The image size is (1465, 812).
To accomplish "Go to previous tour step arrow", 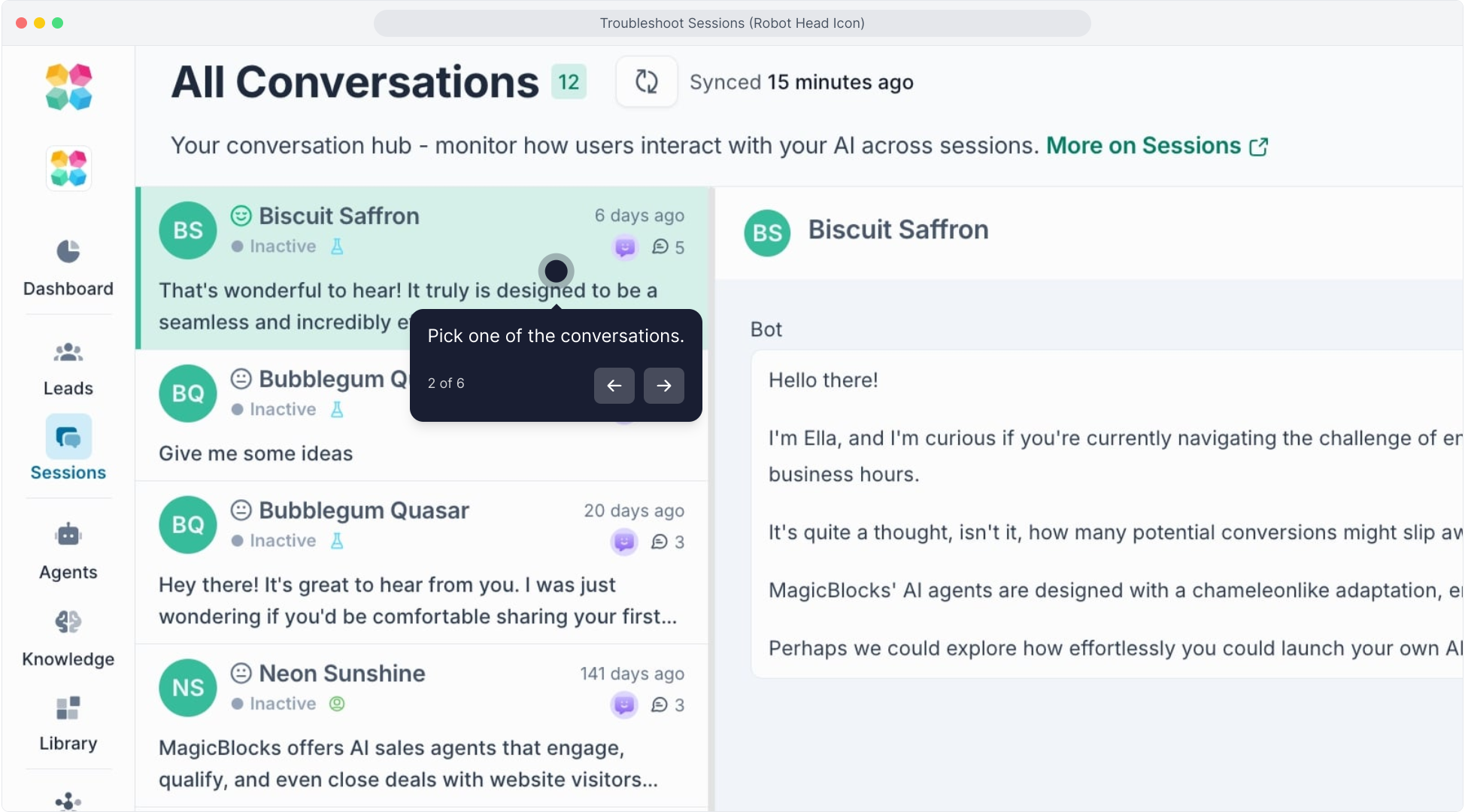I will click(614, 386).
